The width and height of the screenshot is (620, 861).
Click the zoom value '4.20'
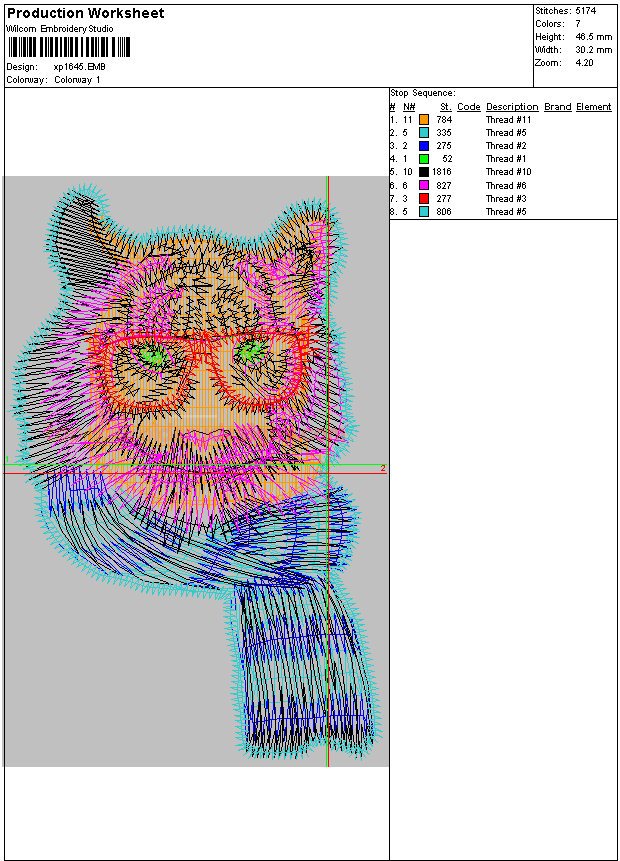tap(584, 63)
